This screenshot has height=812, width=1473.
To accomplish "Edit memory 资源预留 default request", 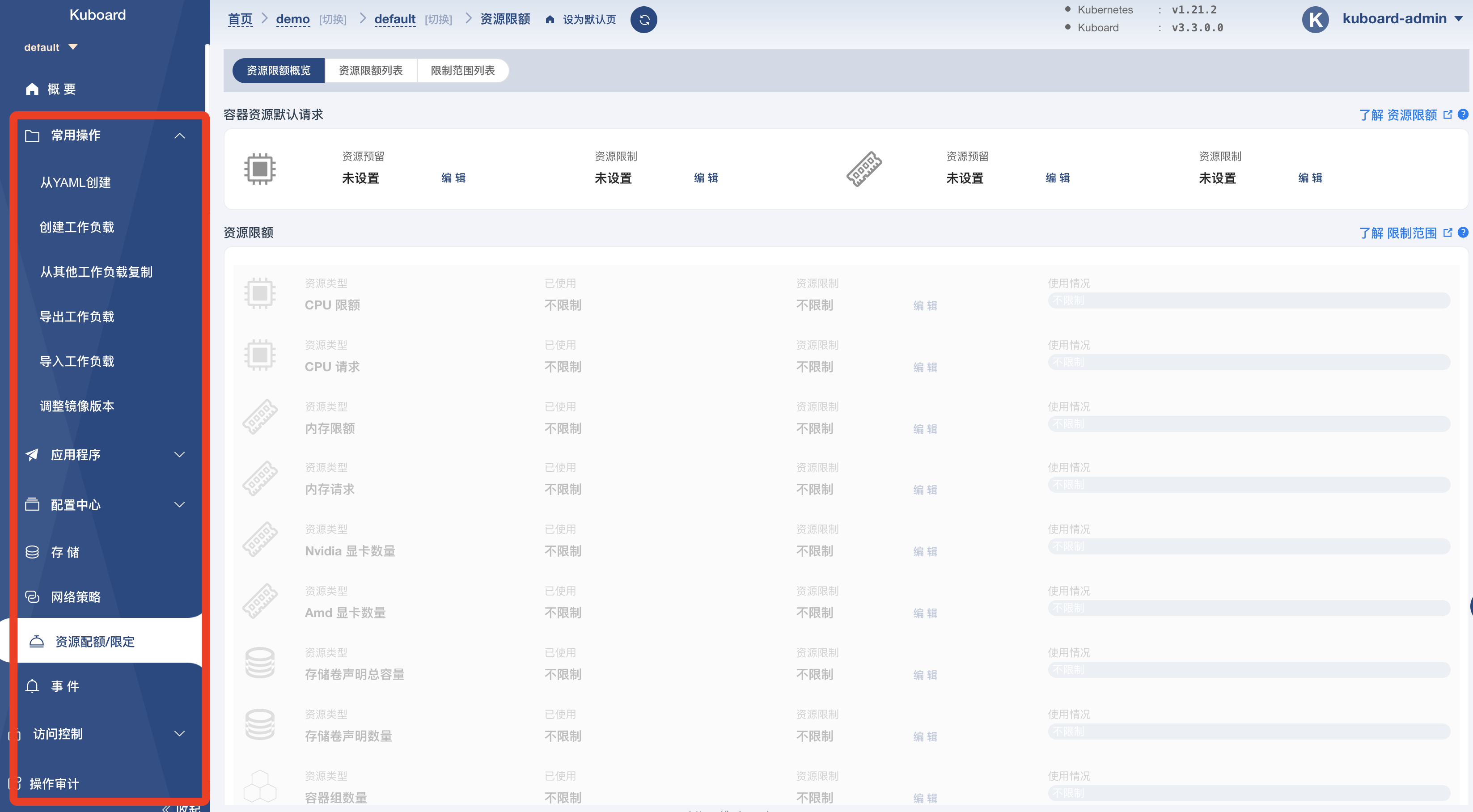I will pyautogui.click(x=1058, y=178).
